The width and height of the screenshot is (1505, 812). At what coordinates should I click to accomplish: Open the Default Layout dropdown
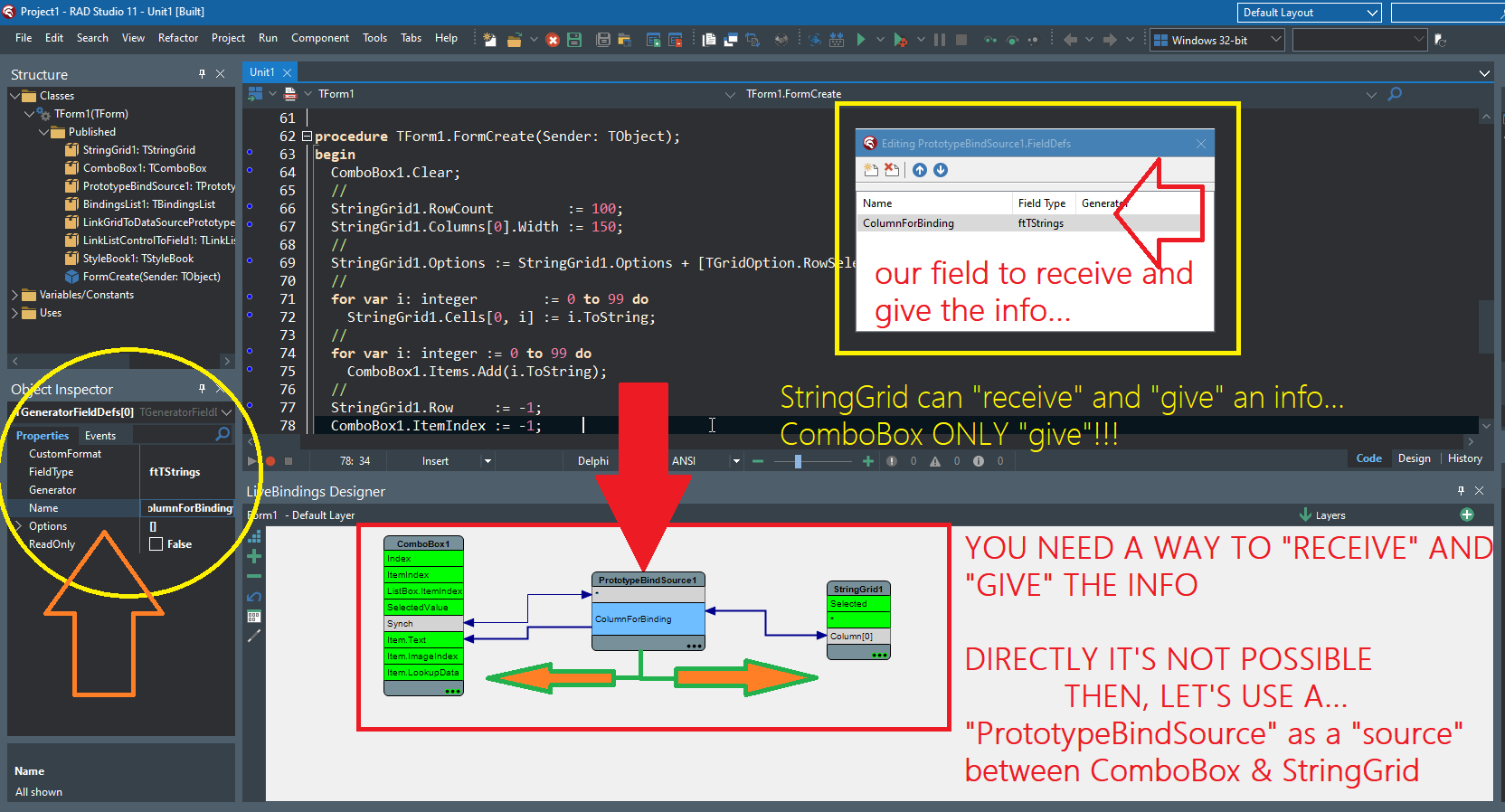coord(1372,13)
